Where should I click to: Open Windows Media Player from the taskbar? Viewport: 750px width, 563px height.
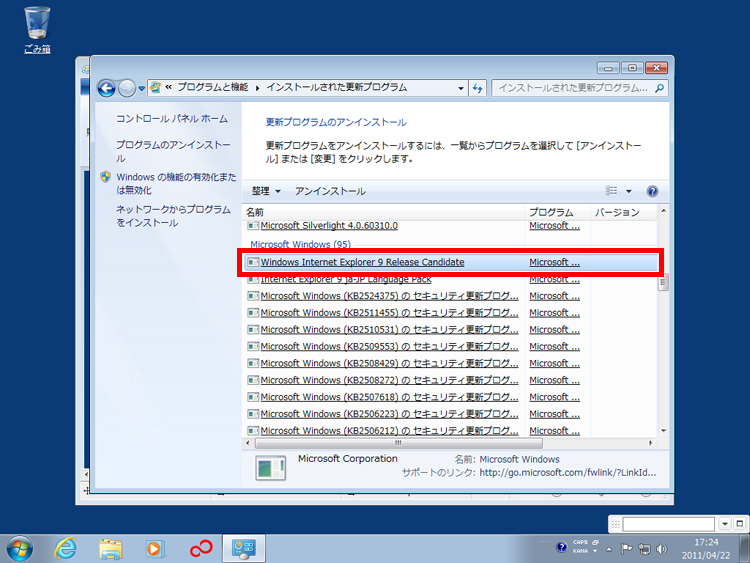point(155,549)
